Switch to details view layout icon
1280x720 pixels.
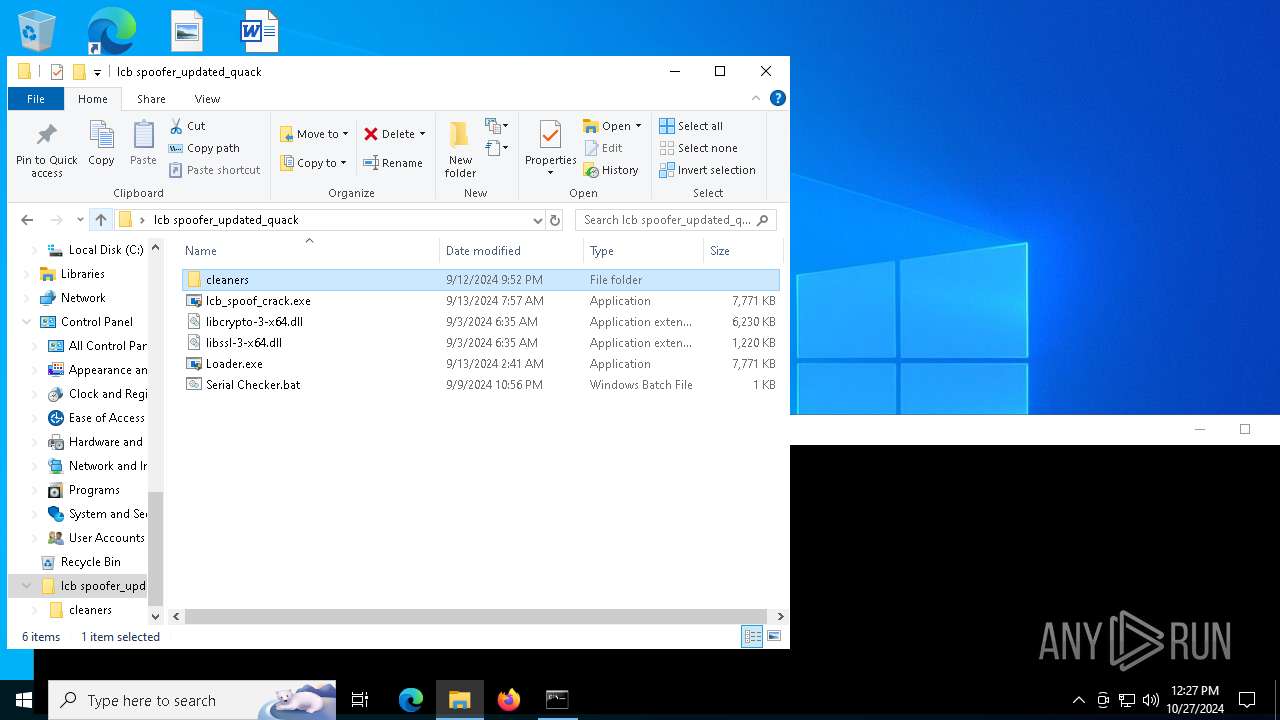tap(752, 637)
